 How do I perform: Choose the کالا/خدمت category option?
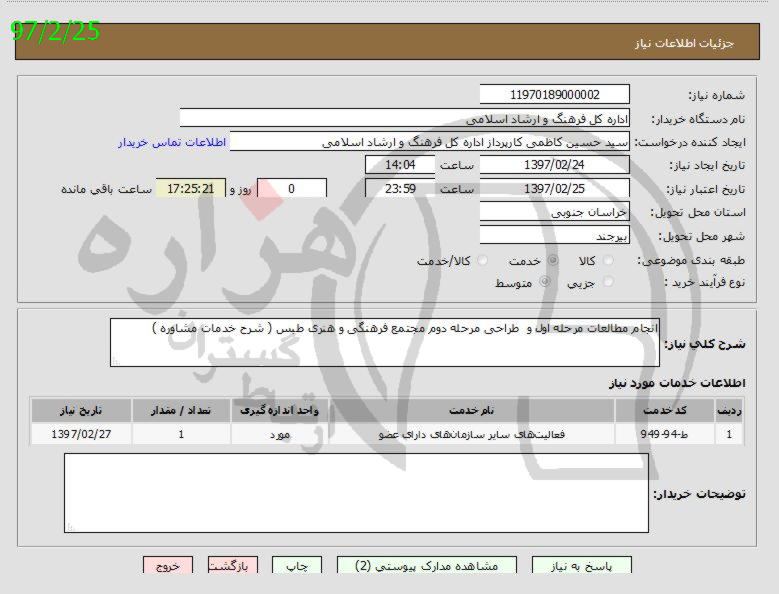point(483,261)
